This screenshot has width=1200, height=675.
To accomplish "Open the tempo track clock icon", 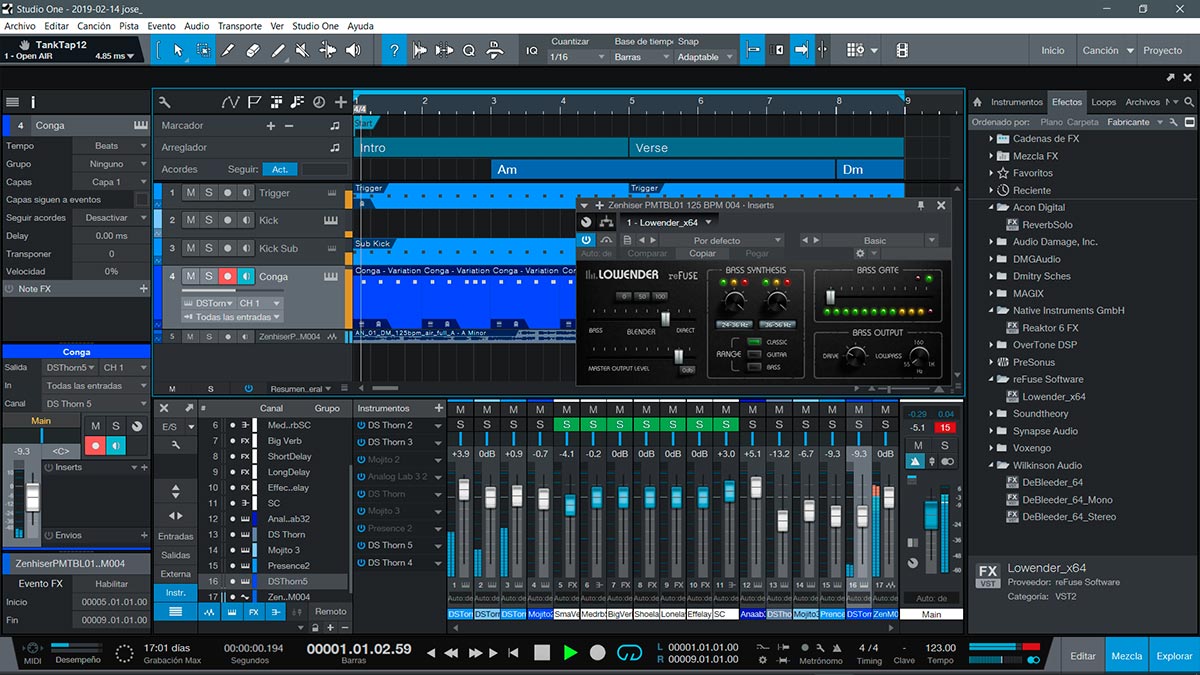I will 319,102.
